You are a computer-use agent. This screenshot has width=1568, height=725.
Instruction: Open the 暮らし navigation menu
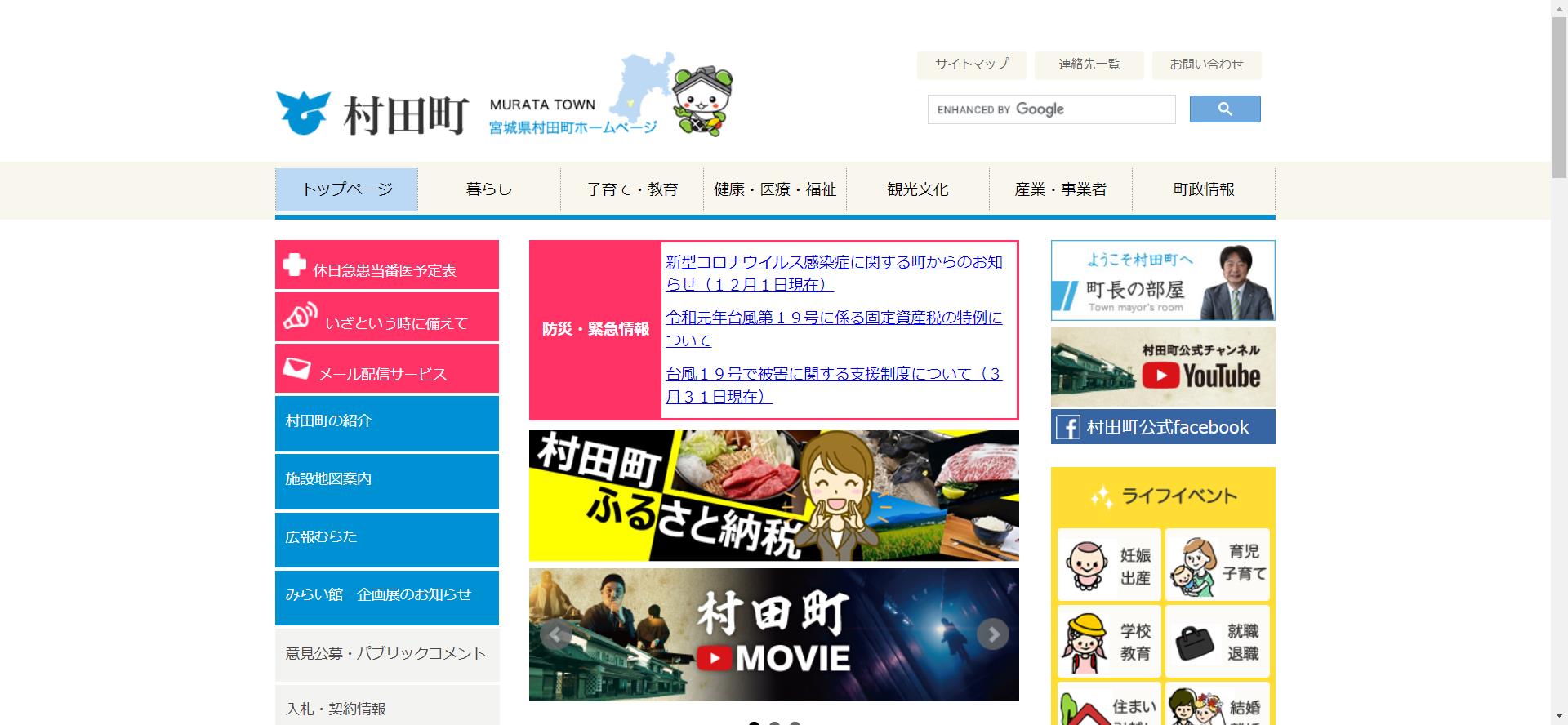coord(488,189)
